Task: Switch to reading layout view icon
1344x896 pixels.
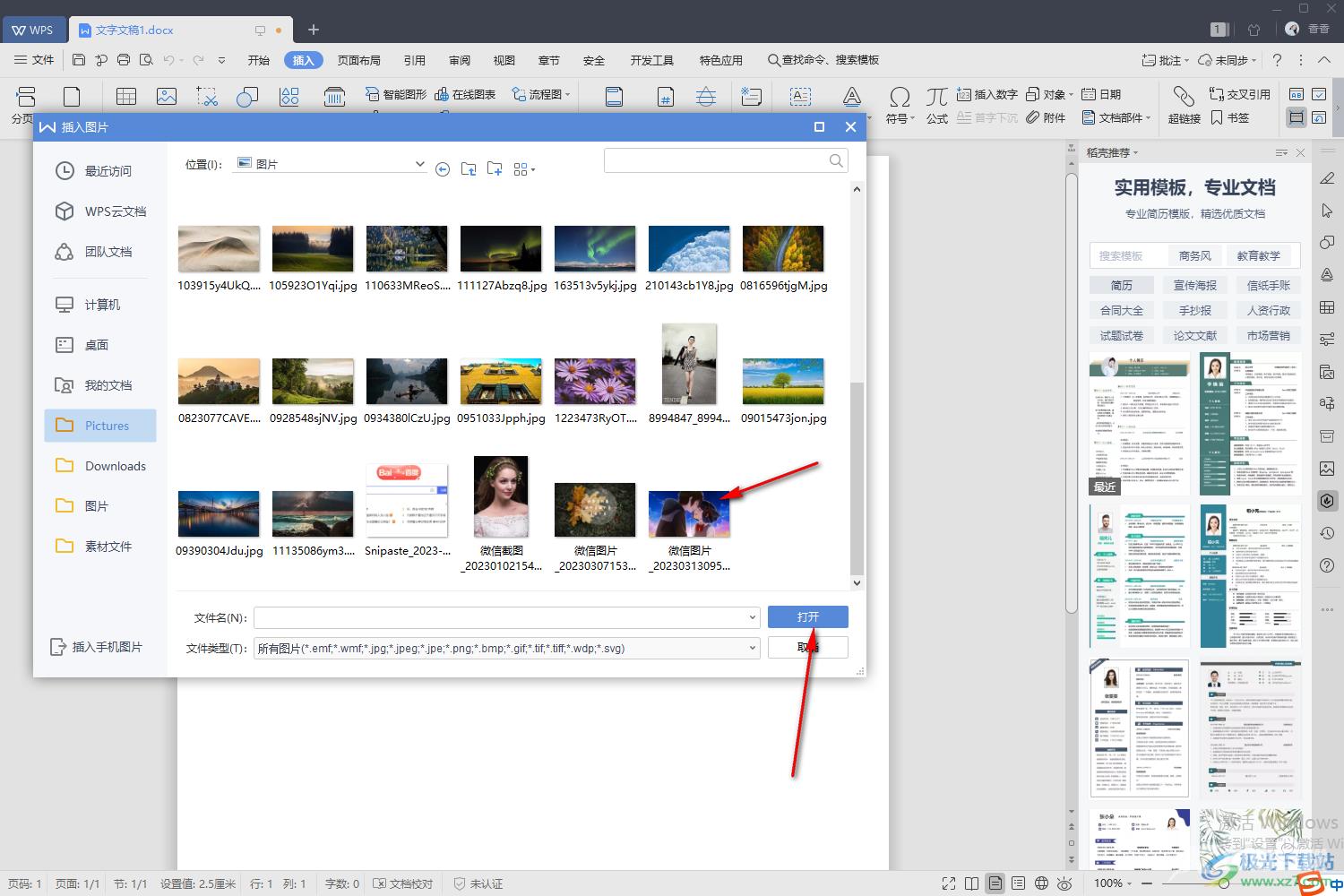Action: (x=972, y=883)
